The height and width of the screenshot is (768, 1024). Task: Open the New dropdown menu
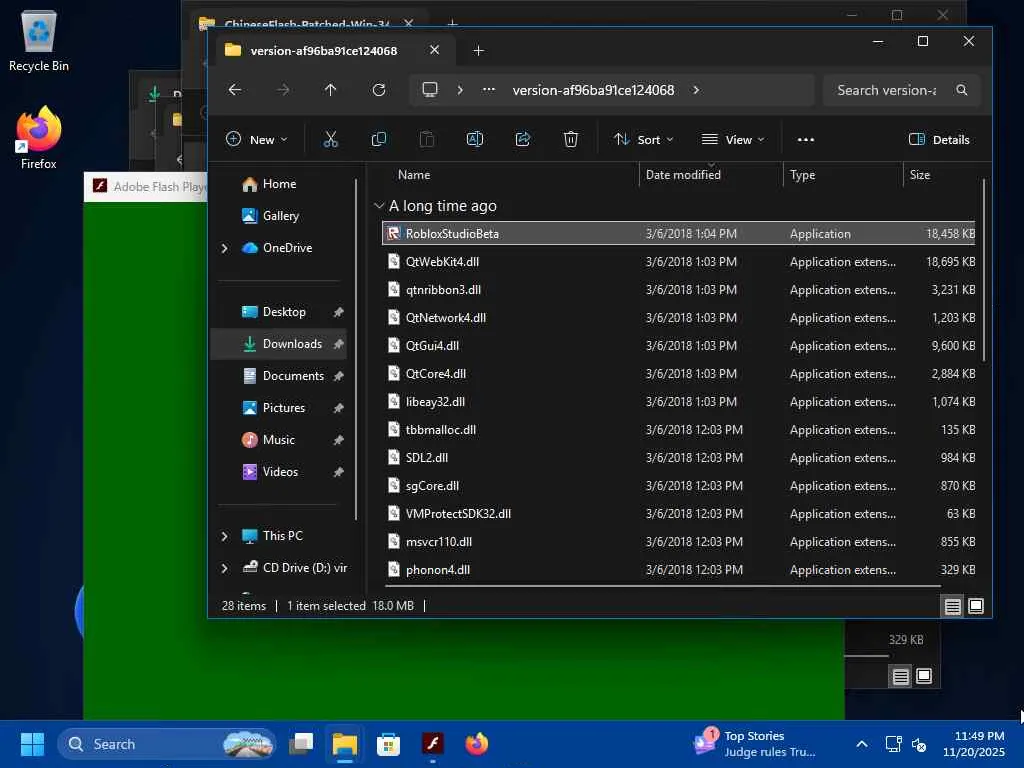256,139
